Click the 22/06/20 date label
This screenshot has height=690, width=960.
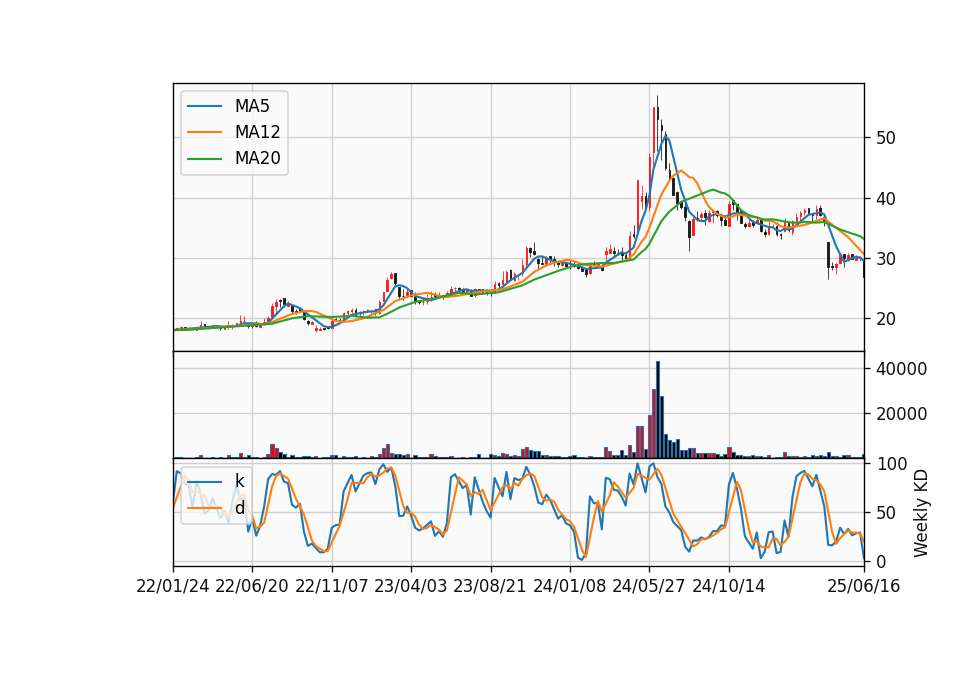pyautogui.click(x=252, y=586)
